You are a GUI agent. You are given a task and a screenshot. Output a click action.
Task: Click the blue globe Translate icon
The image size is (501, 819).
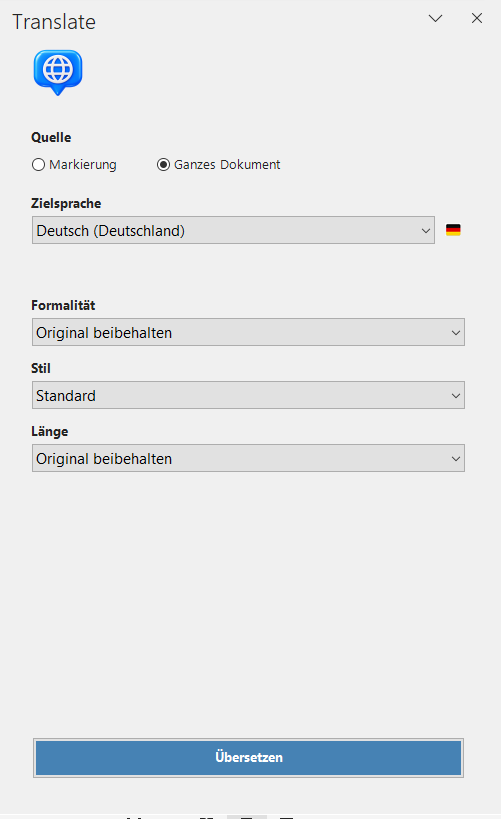tap(58, 72)
